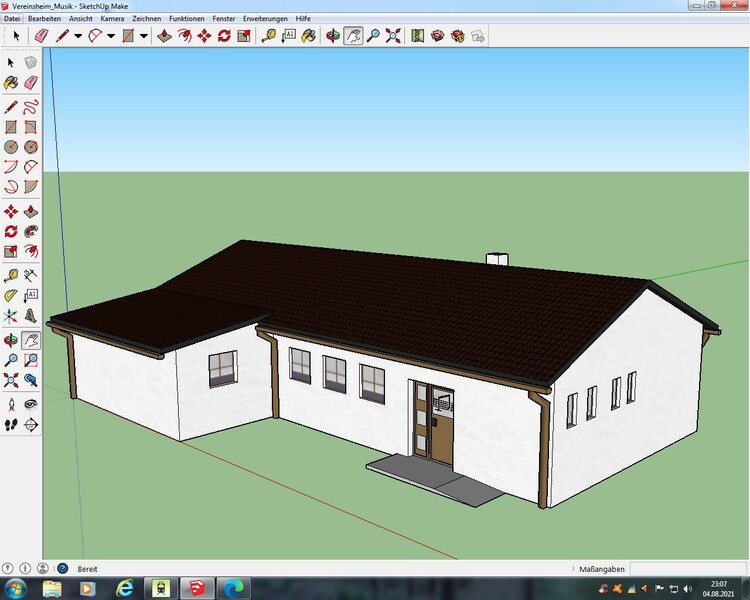The image size is (750, 600).
Task: Expand the shape tool dropdown arrow
Action: 143,36
